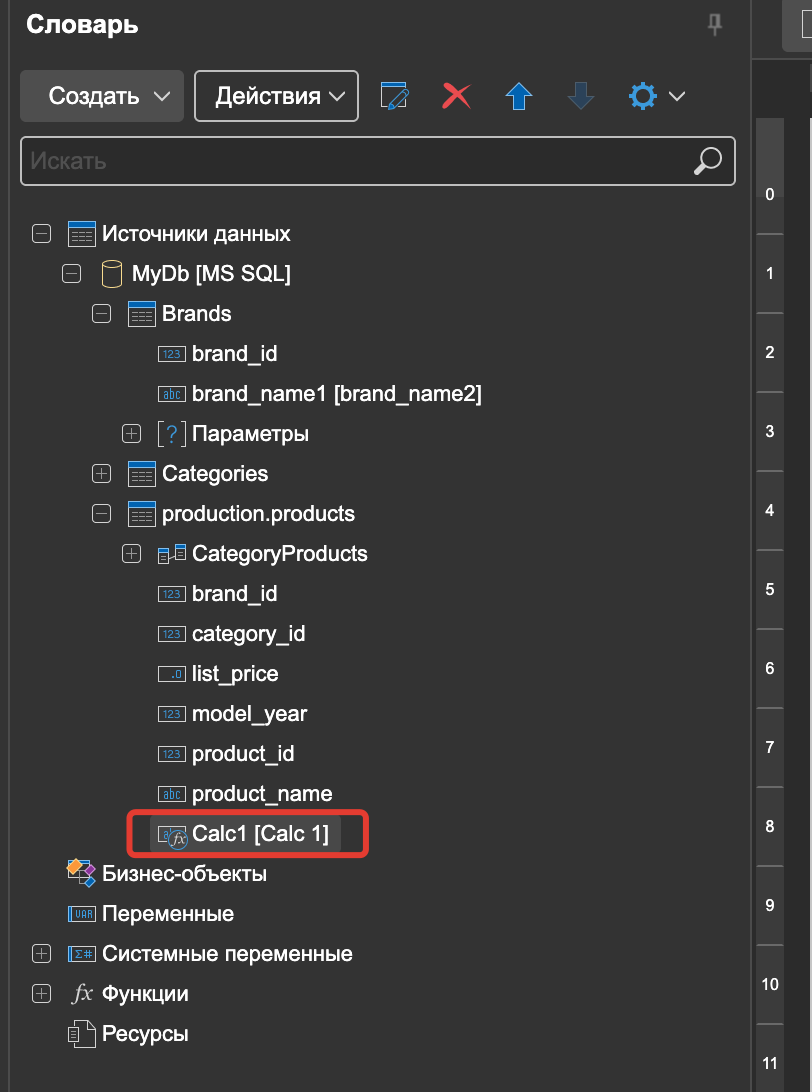This screenshot has height=1092, width=812.
Task: Pin the Словарь panel with pushpin icon
Action: [715, 25]
